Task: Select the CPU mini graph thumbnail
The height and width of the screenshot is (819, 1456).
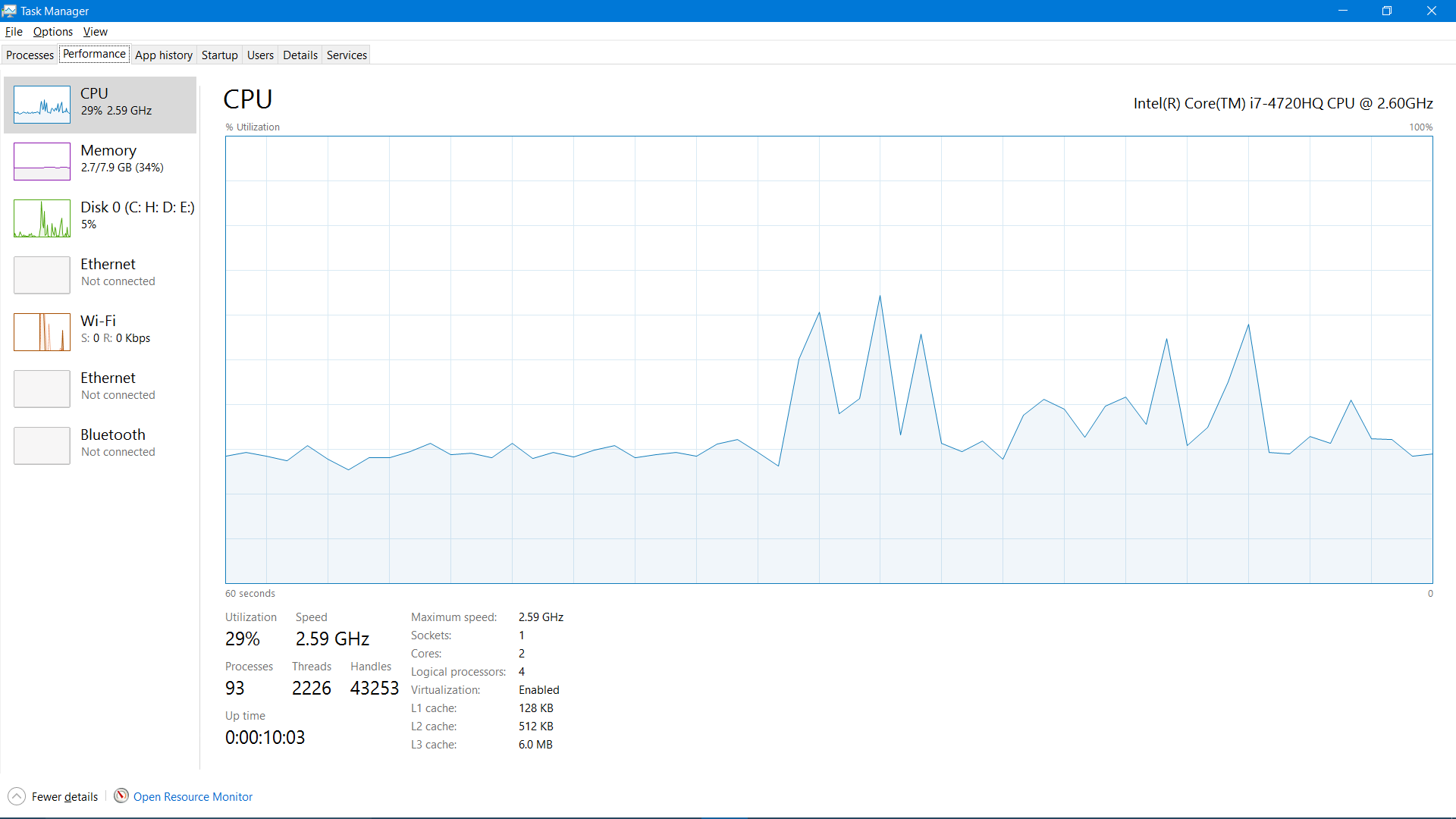Action: [x=42, y=105]
